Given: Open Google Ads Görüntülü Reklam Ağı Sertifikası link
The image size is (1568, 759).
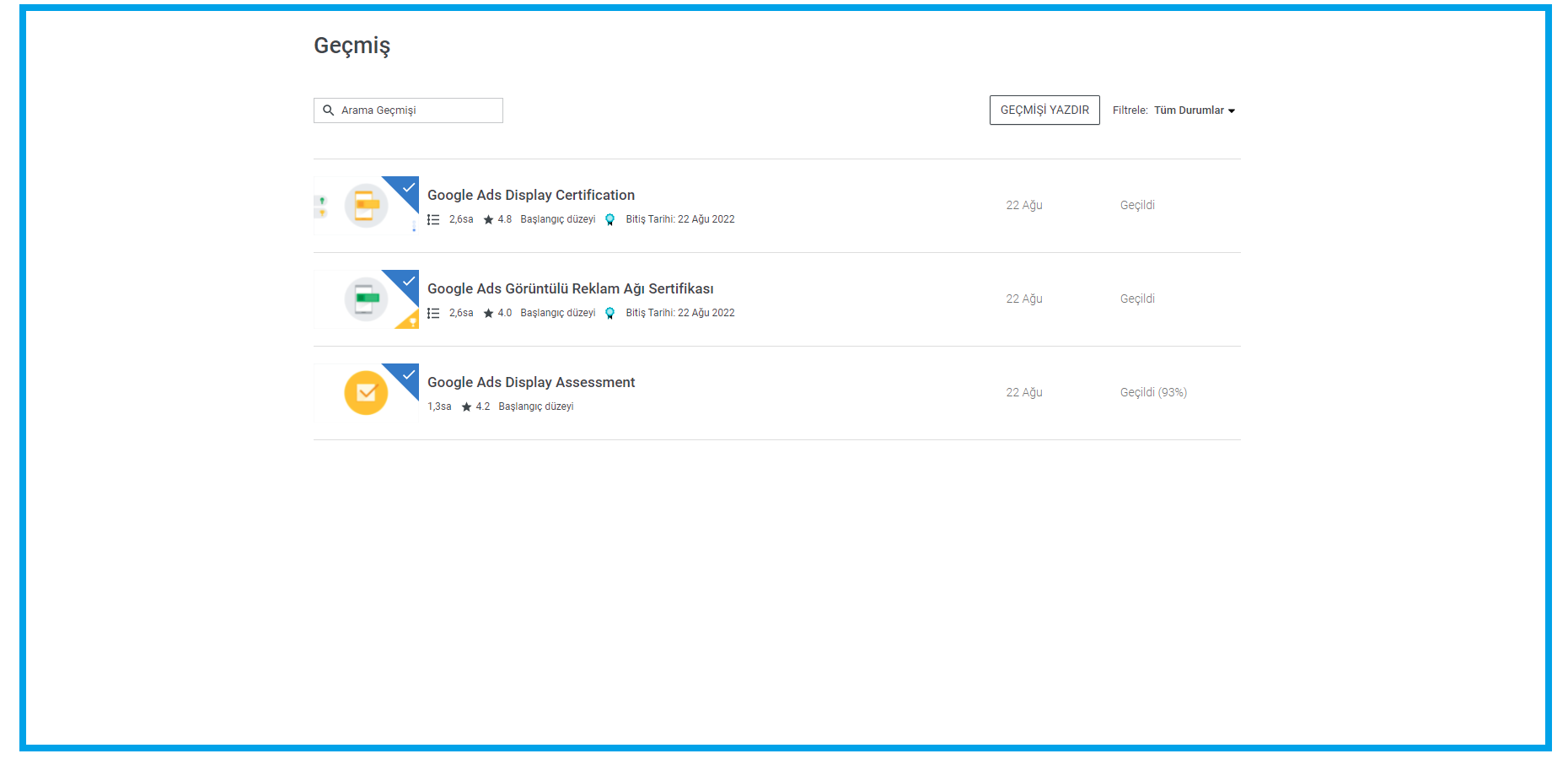Looking at the screenshot, I should point(571,288).
